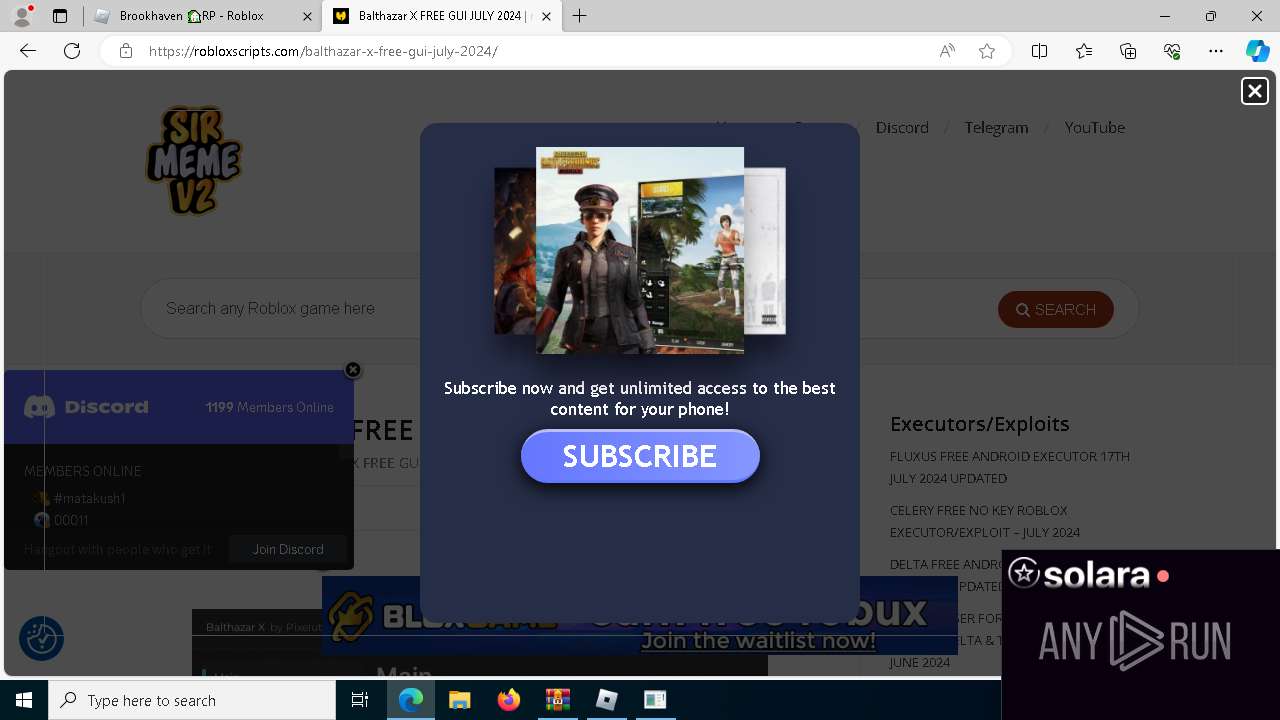Click the PUBG promo image in popup

click(x=640, y=250)
